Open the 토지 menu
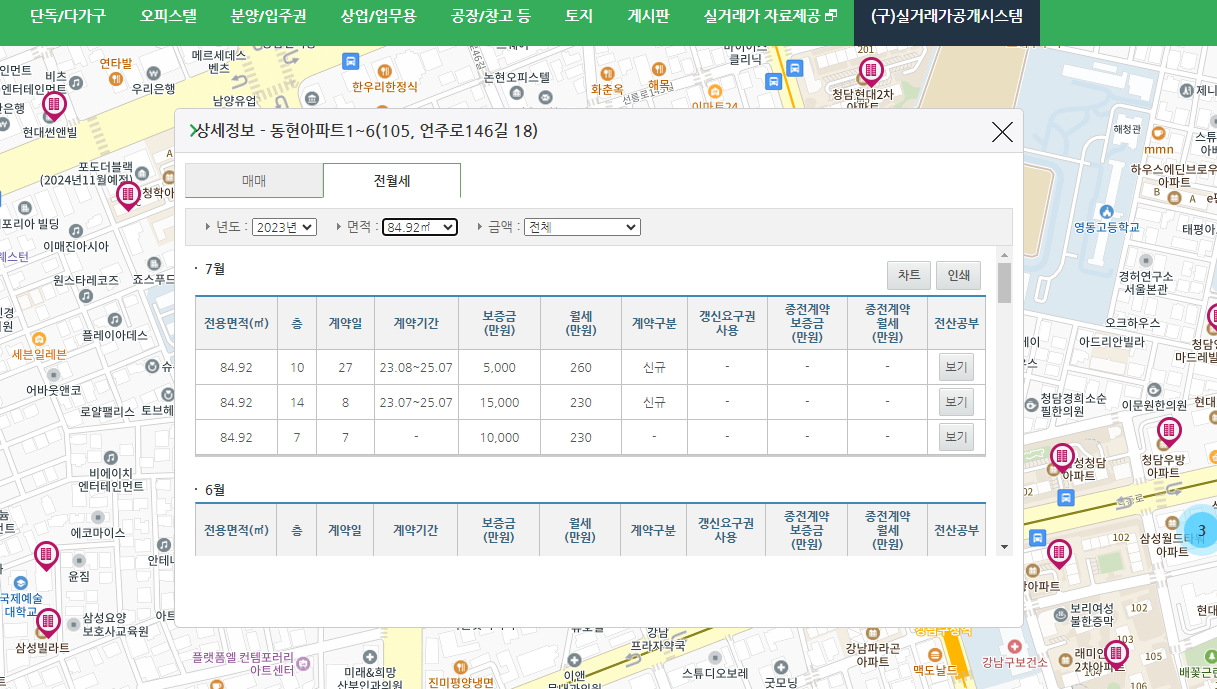Screen dimensions: 1217x689 point(579,16)
